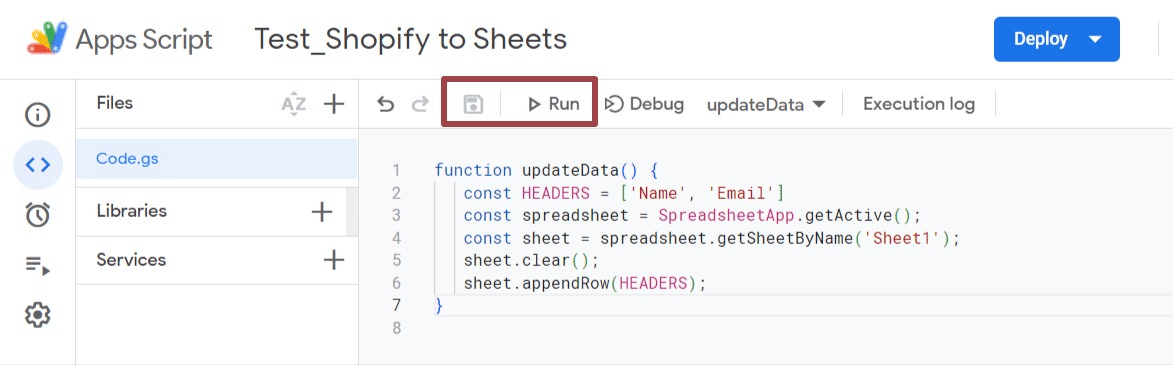Undo the last edit

coord(385,104)
